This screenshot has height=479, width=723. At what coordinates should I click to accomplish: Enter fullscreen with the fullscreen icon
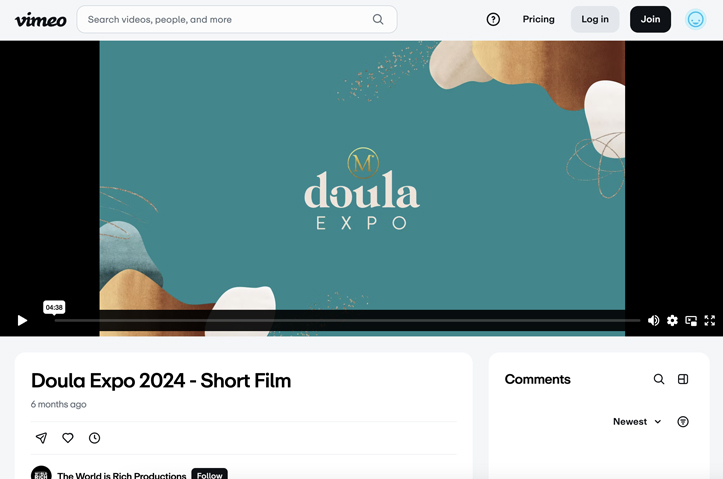tap(710, 320)
